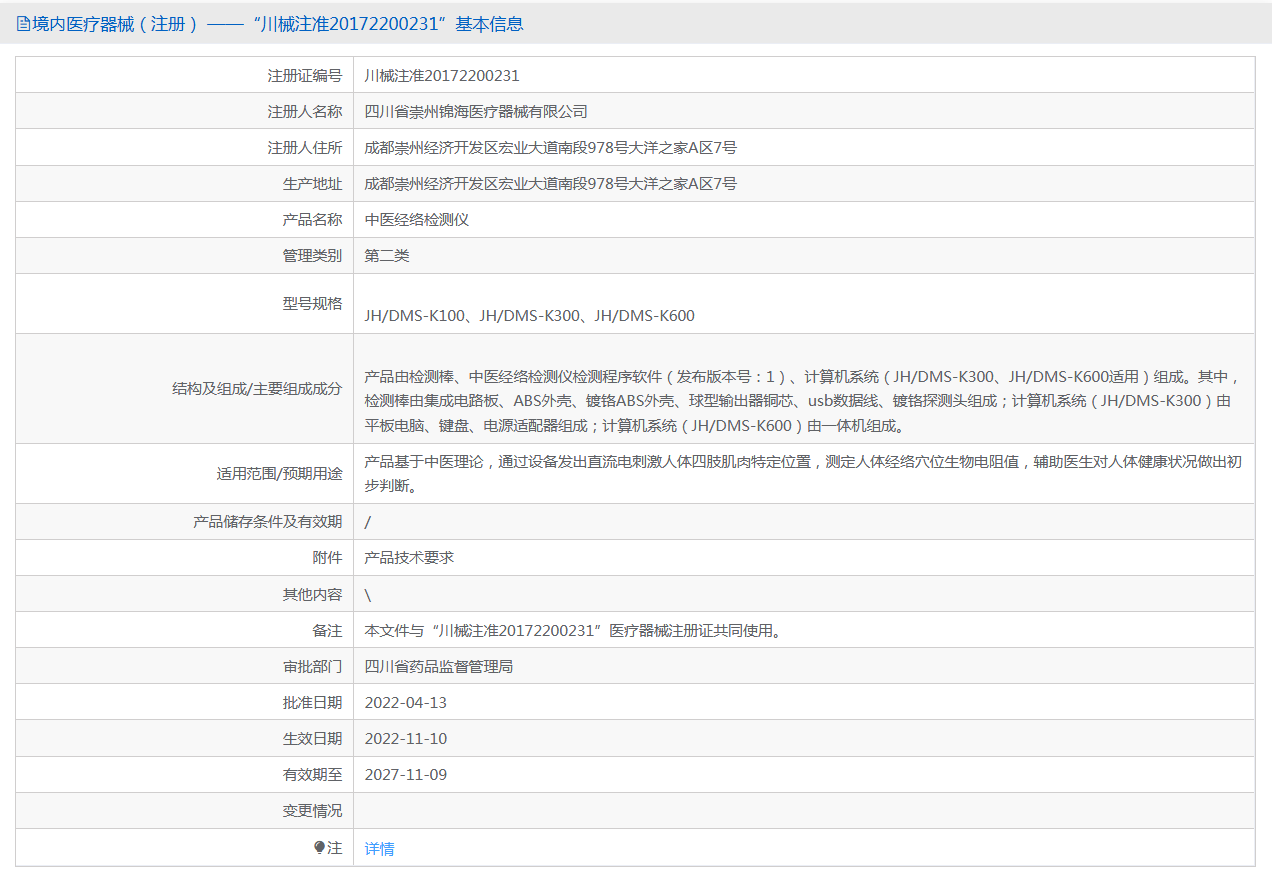Click the 注册人住所 label

point(304,147)
